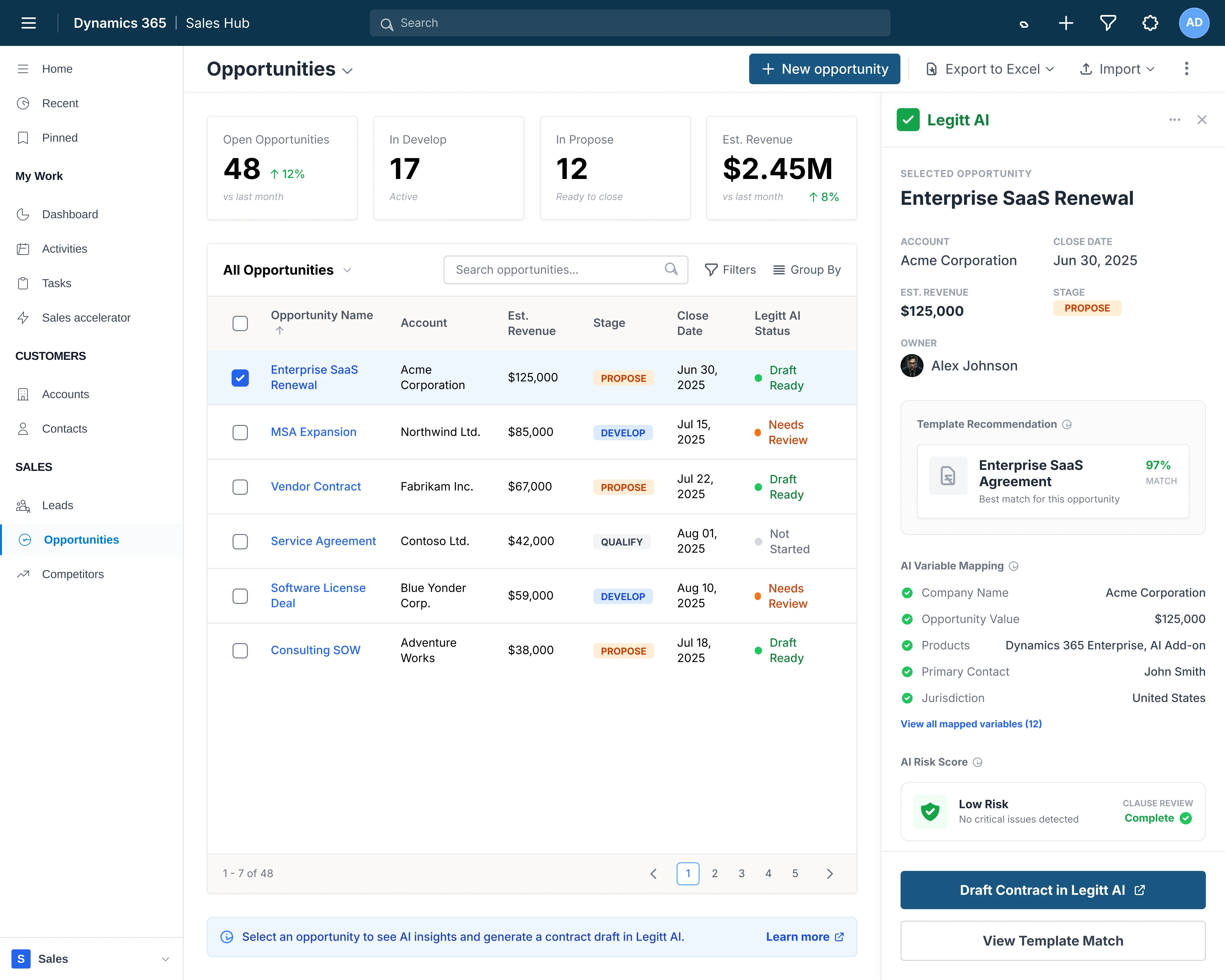Check the Service Agreement row checkbox

click(240, 541)
